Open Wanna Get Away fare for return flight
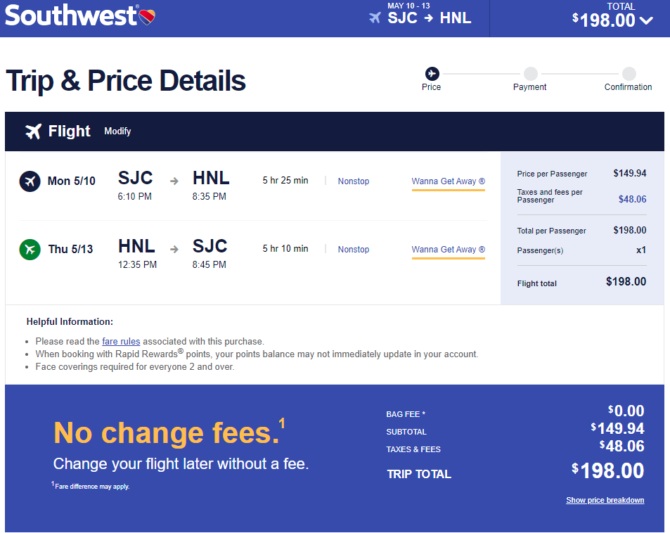Viewport: 670px width, 533px height. pos(448,249)
